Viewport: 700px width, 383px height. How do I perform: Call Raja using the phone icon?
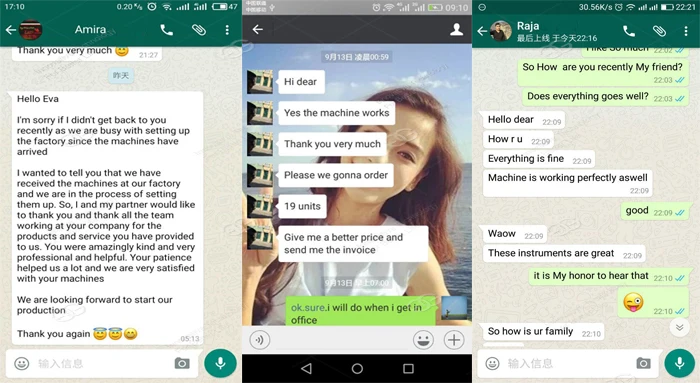coord(629,31)
